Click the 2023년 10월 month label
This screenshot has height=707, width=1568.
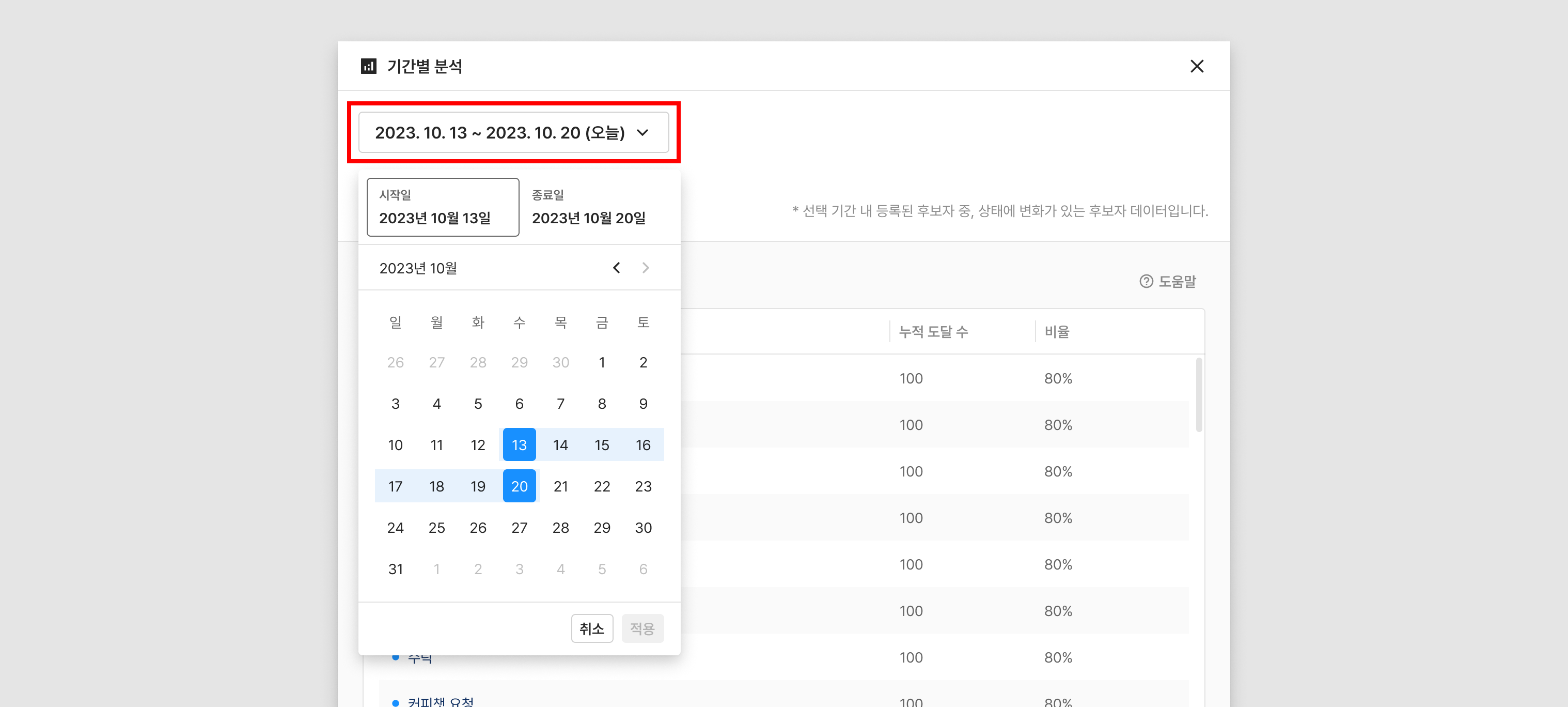418,268
